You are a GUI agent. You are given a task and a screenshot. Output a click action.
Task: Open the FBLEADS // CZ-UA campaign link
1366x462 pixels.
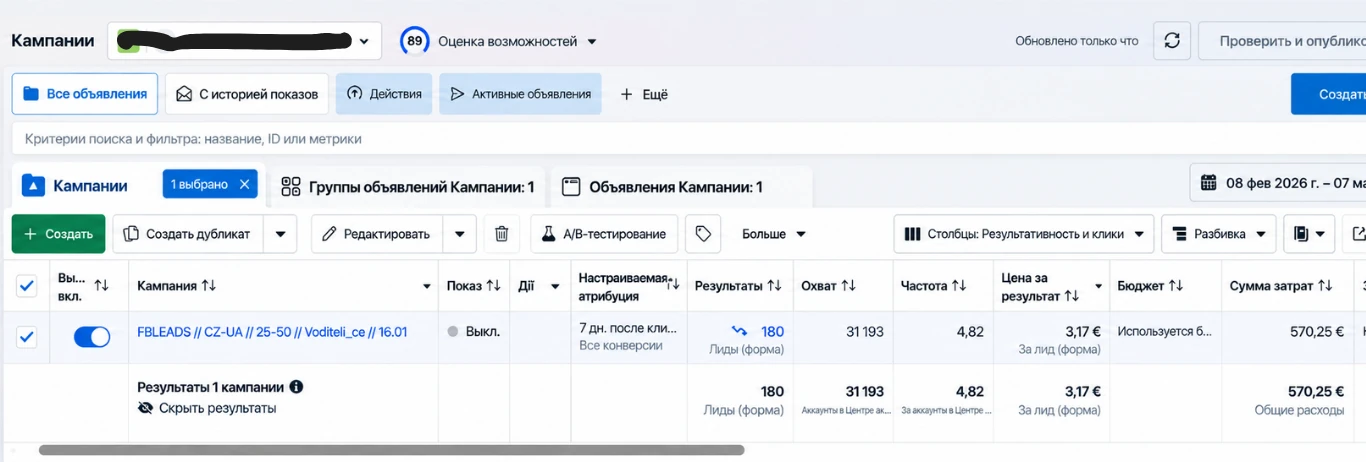pyautogui.click(x=272, y=332)
